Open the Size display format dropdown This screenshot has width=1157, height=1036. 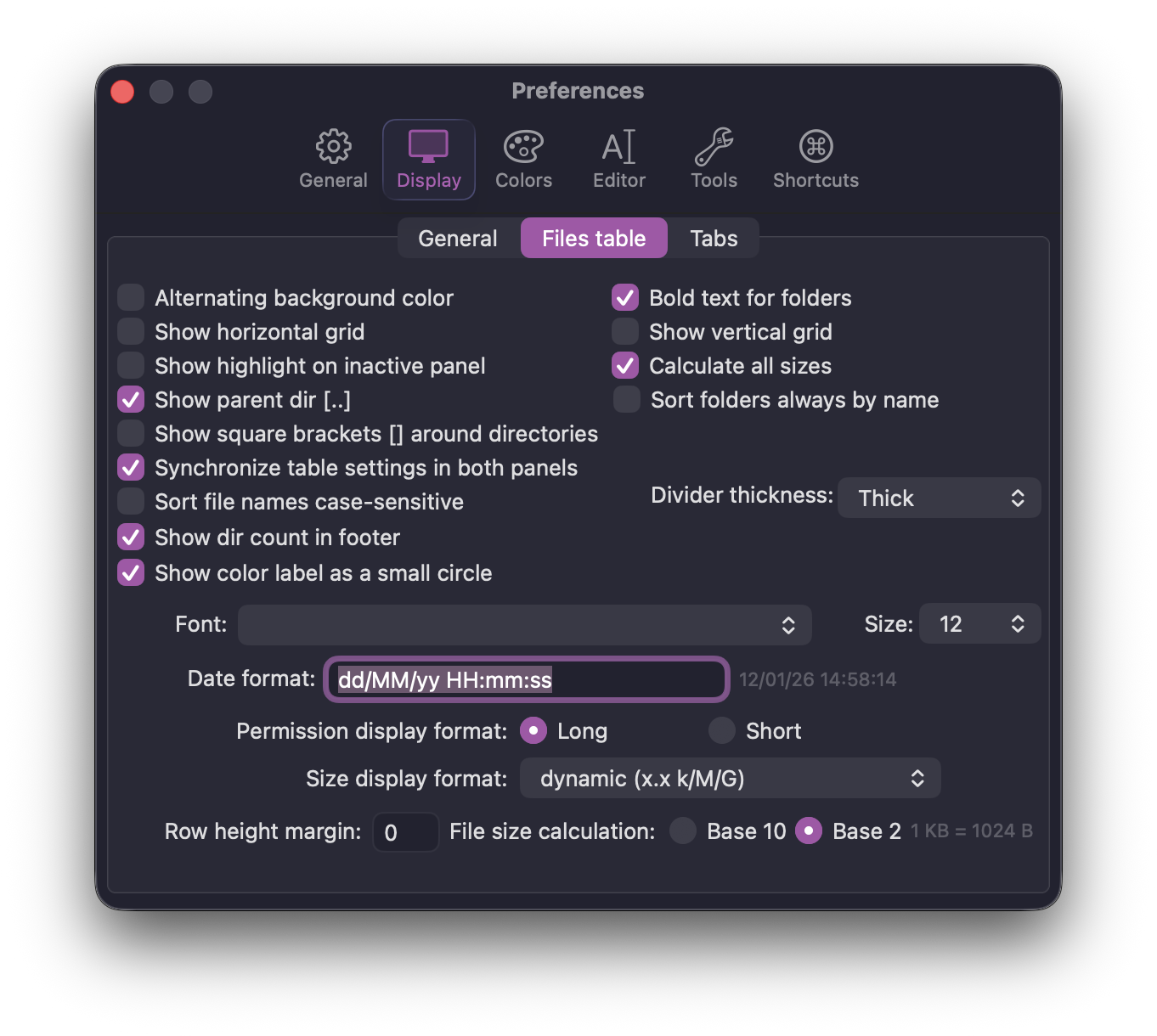click(x=730, y=778)
